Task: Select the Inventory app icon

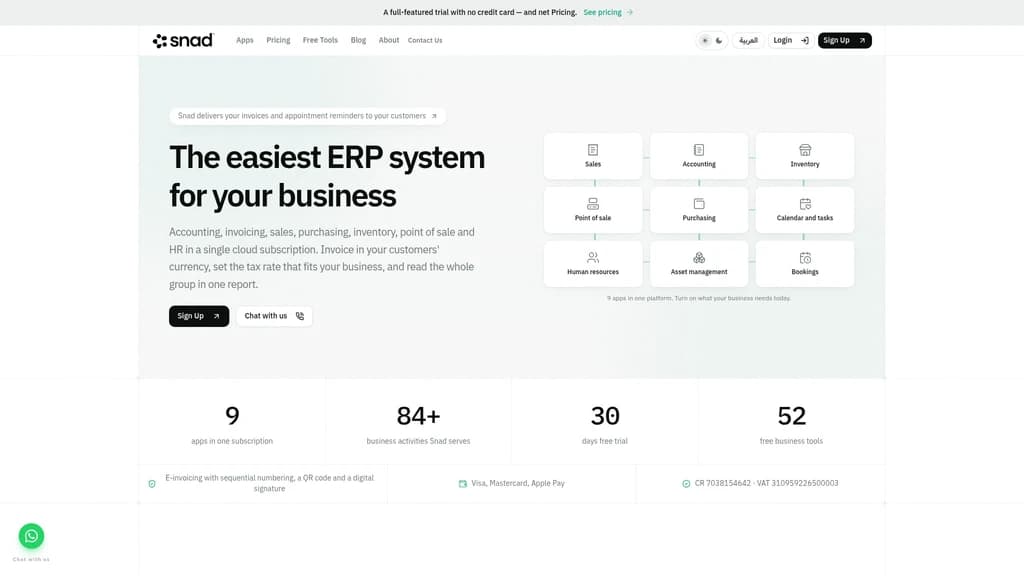Action: [x=805, y=150]
